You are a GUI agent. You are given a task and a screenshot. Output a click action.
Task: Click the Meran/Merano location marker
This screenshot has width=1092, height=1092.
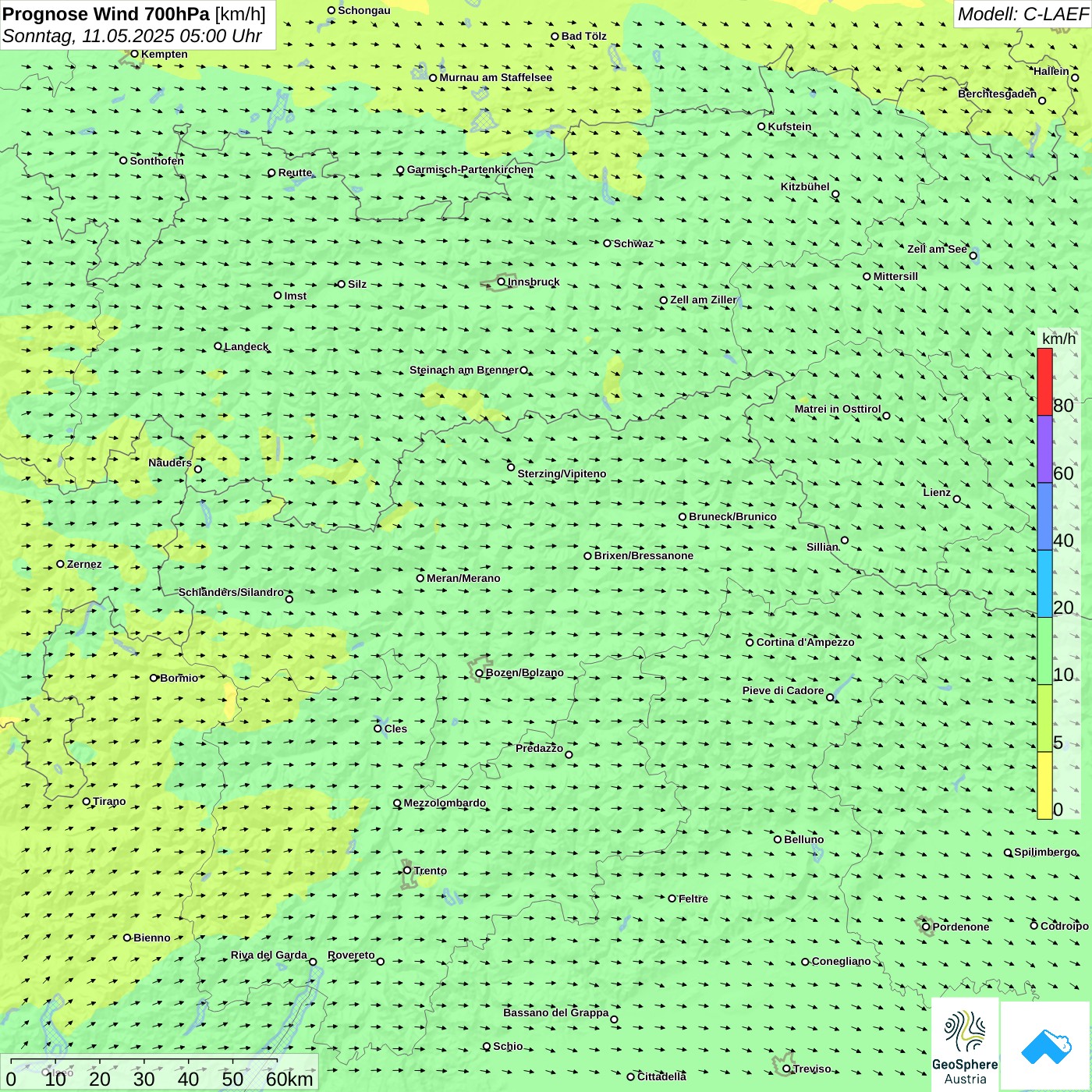(x=420, y=578)
